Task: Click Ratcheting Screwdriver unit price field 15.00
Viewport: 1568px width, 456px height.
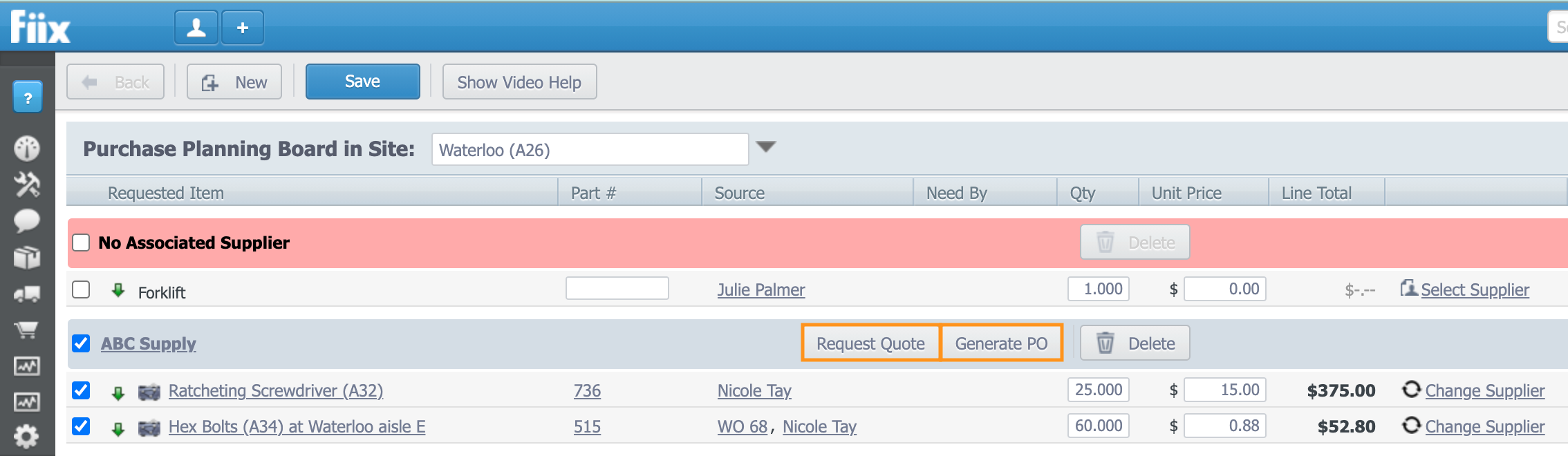Action: tap(1225, 390)
